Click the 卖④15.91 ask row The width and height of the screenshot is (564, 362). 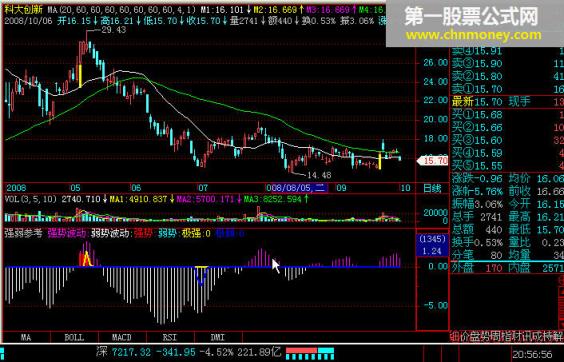(507, 50)
